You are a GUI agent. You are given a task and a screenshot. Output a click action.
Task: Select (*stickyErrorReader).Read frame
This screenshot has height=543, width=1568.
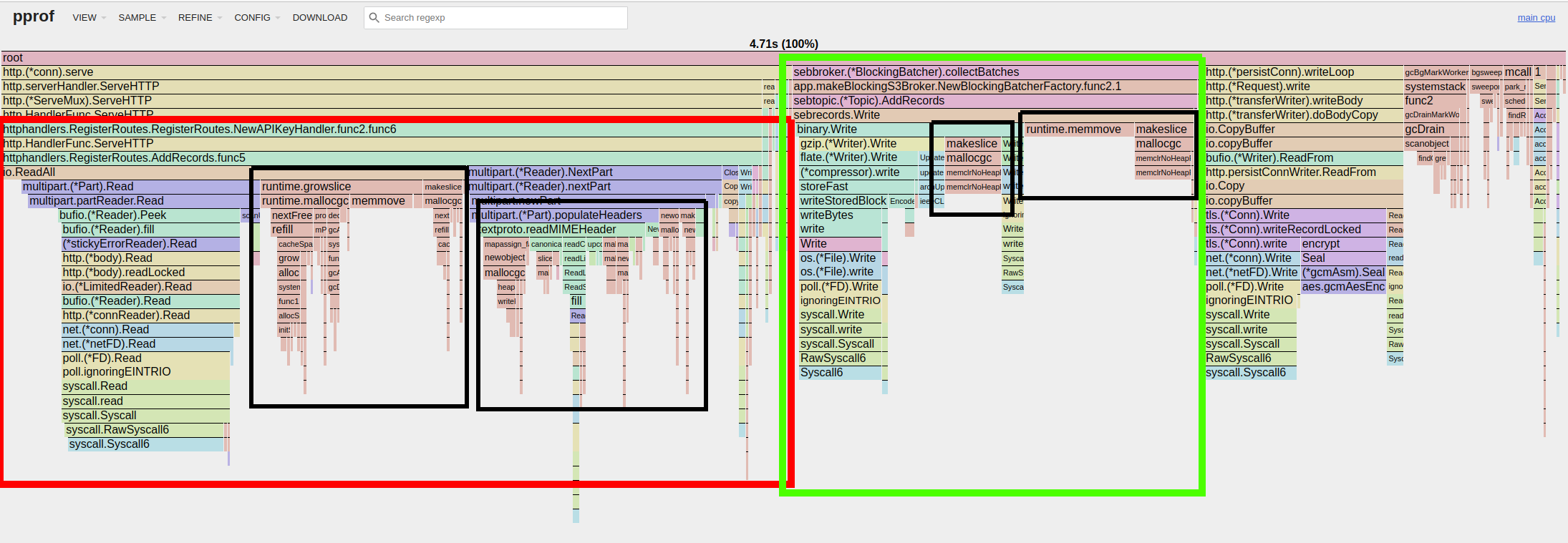point(151,244)
